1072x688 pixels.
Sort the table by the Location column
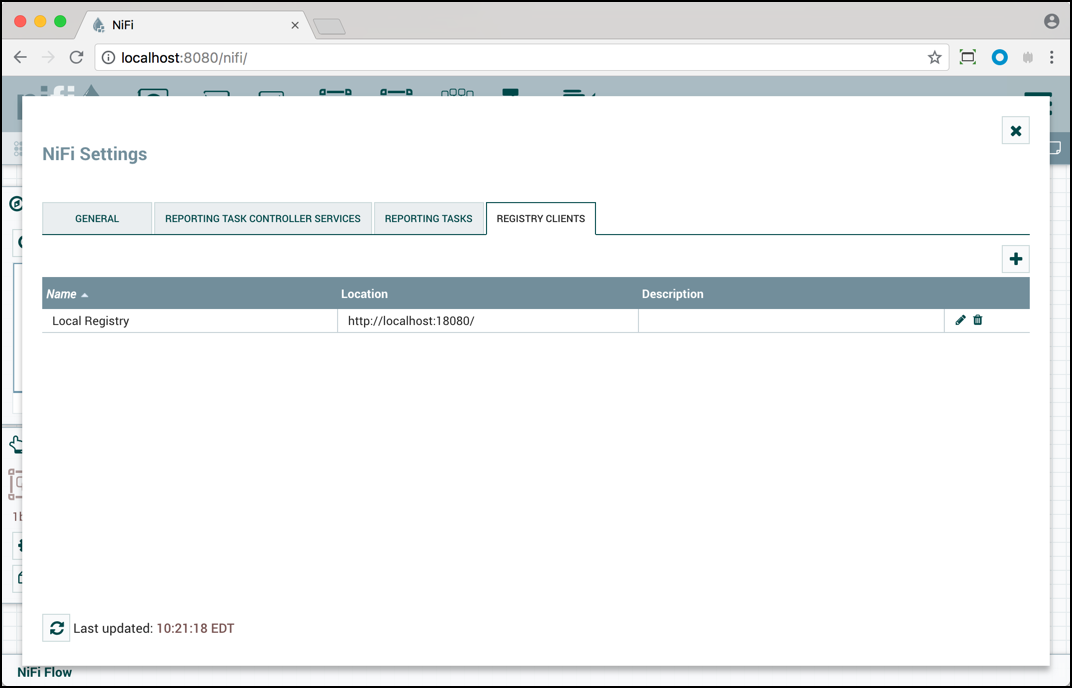(x=364, y=293)
